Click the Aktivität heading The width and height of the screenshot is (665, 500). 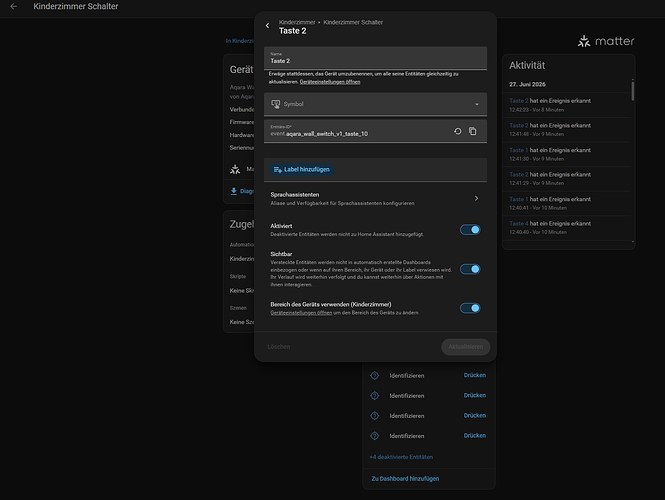click(527, 65)
